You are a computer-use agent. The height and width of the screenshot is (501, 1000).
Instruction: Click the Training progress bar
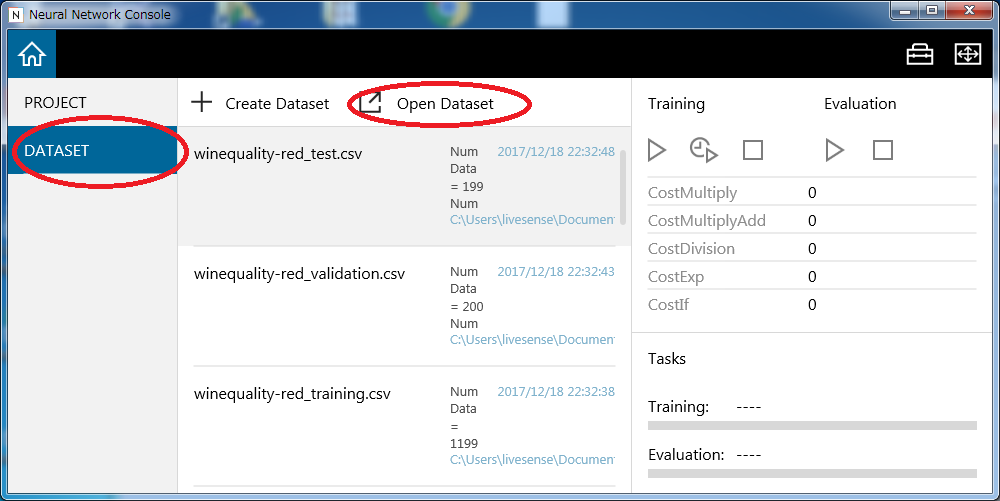[812, 425]
